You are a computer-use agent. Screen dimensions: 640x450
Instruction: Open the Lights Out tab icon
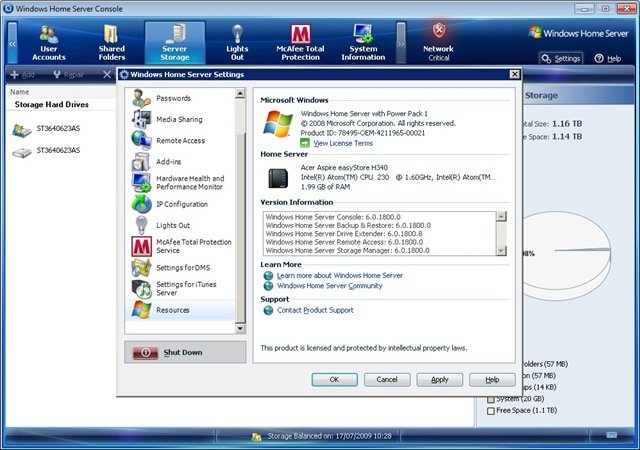pos(237,34)
